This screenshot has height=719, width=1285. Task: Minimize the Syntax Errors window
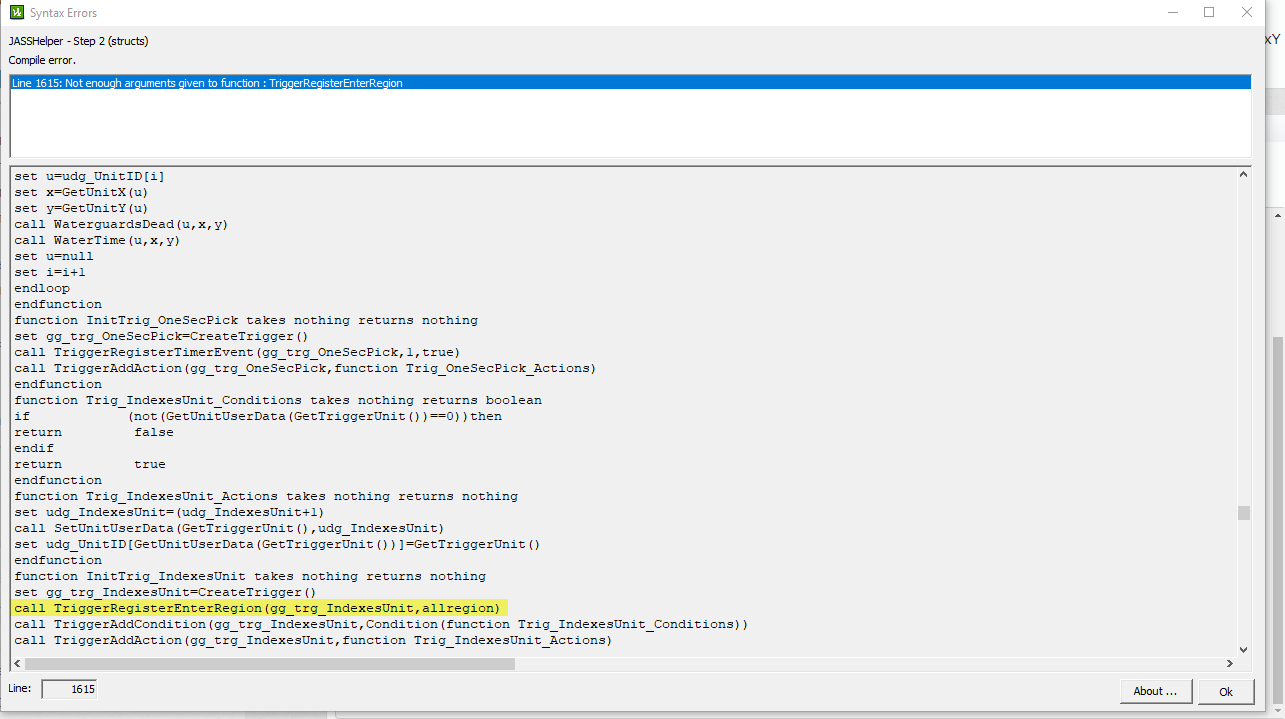1171,13
